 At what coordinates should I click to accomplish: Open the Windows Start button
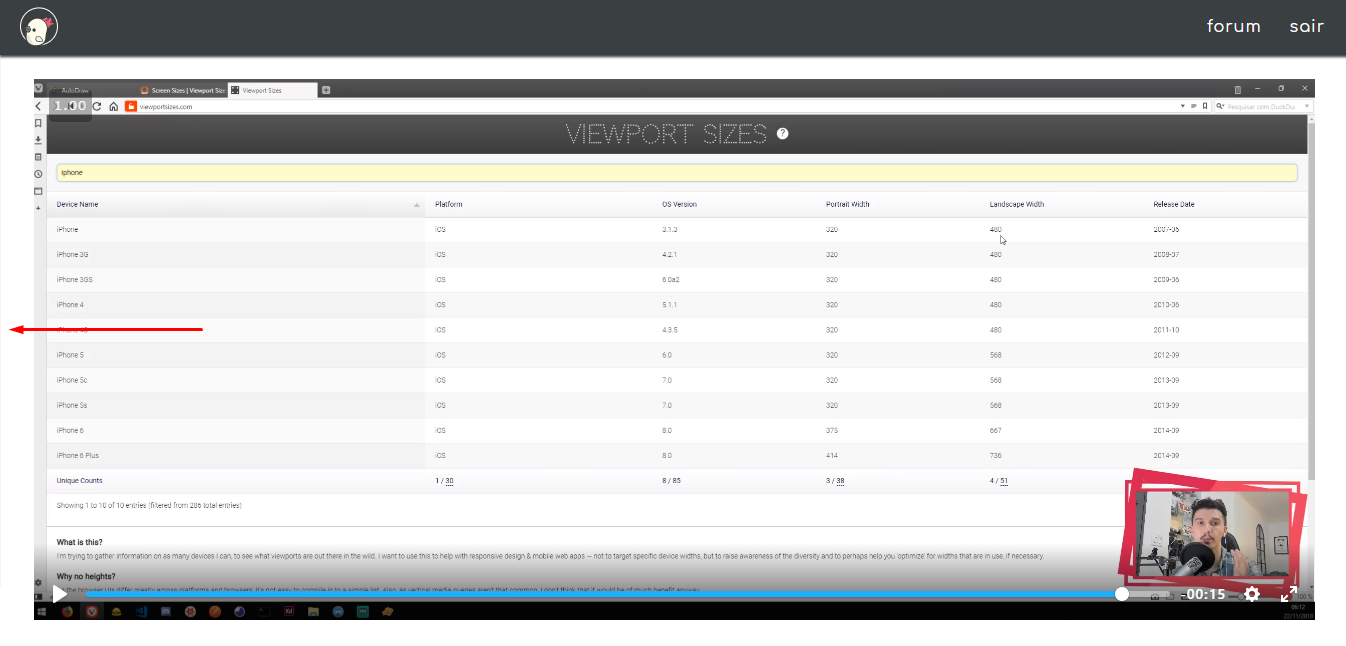[42, 611]
